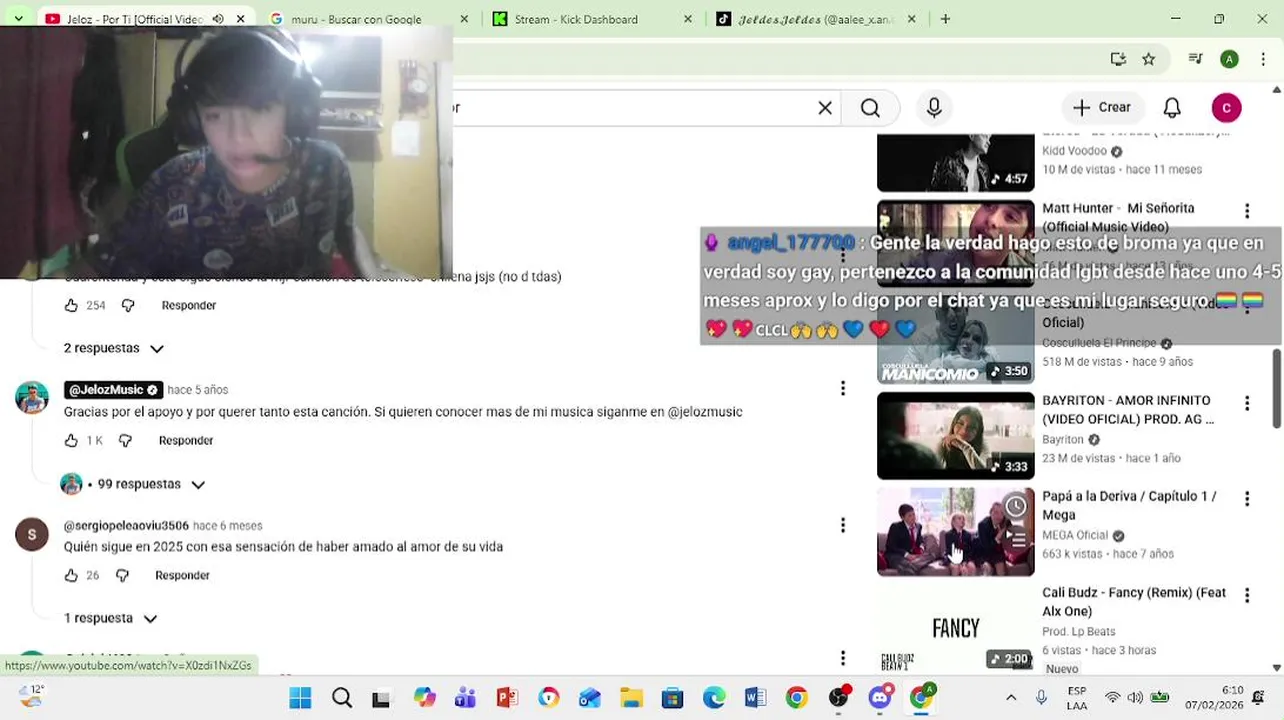Open the Matt Hunter Mi Señorita video title

1118,218
